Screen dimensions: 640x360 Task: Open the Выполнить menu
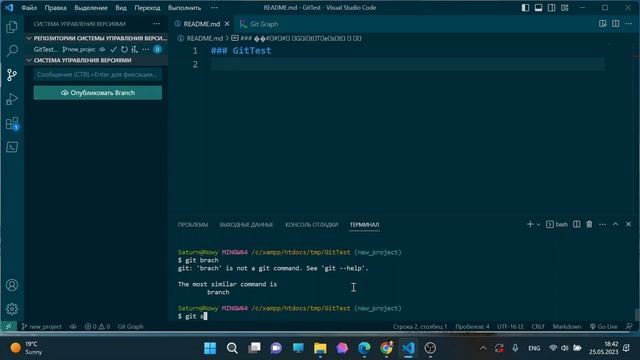(184, 8)
